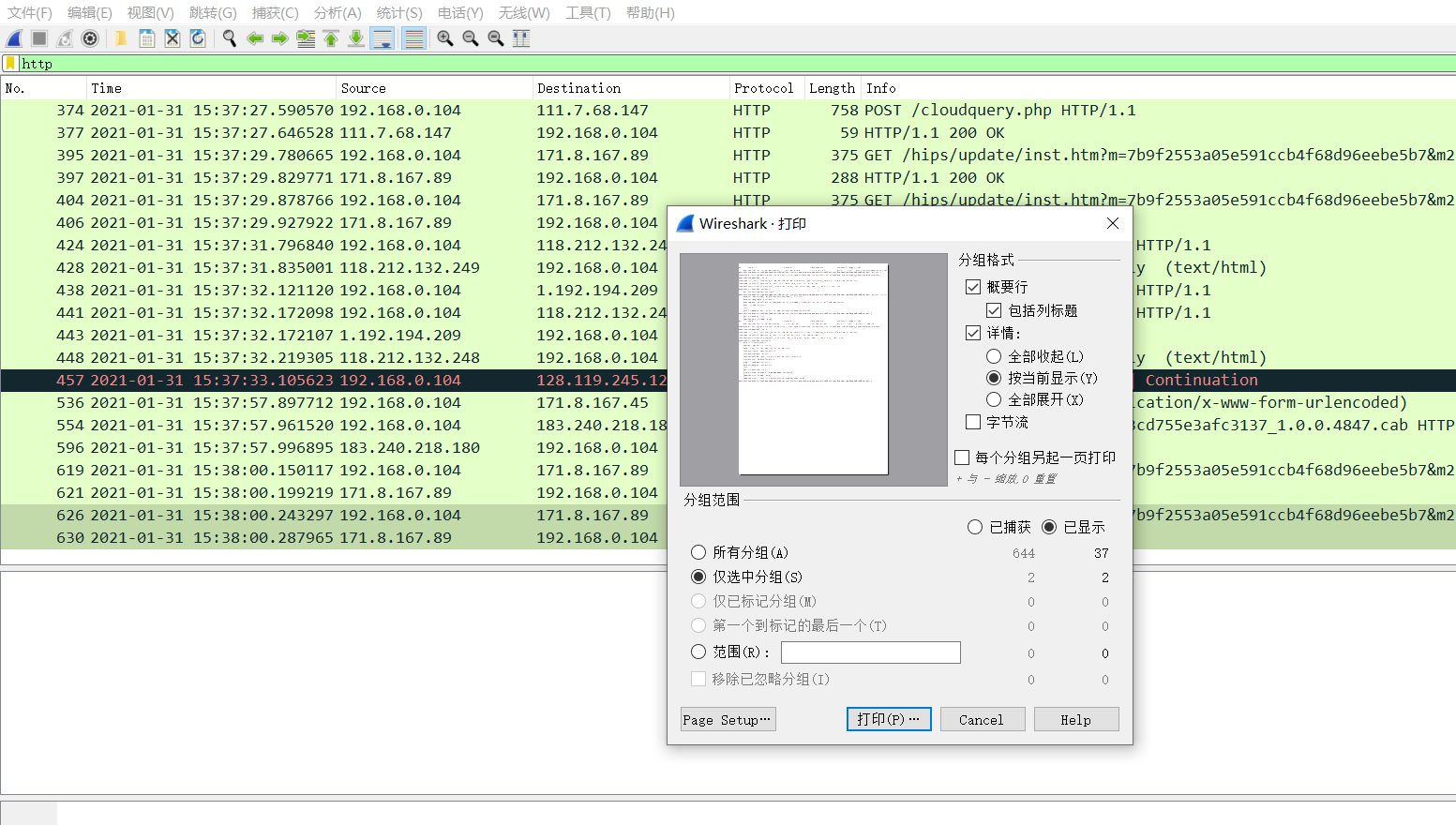Screen dimensions: 1456x825
Task: Open the 跳转(G) menu
Action: [x=213, y=13]
